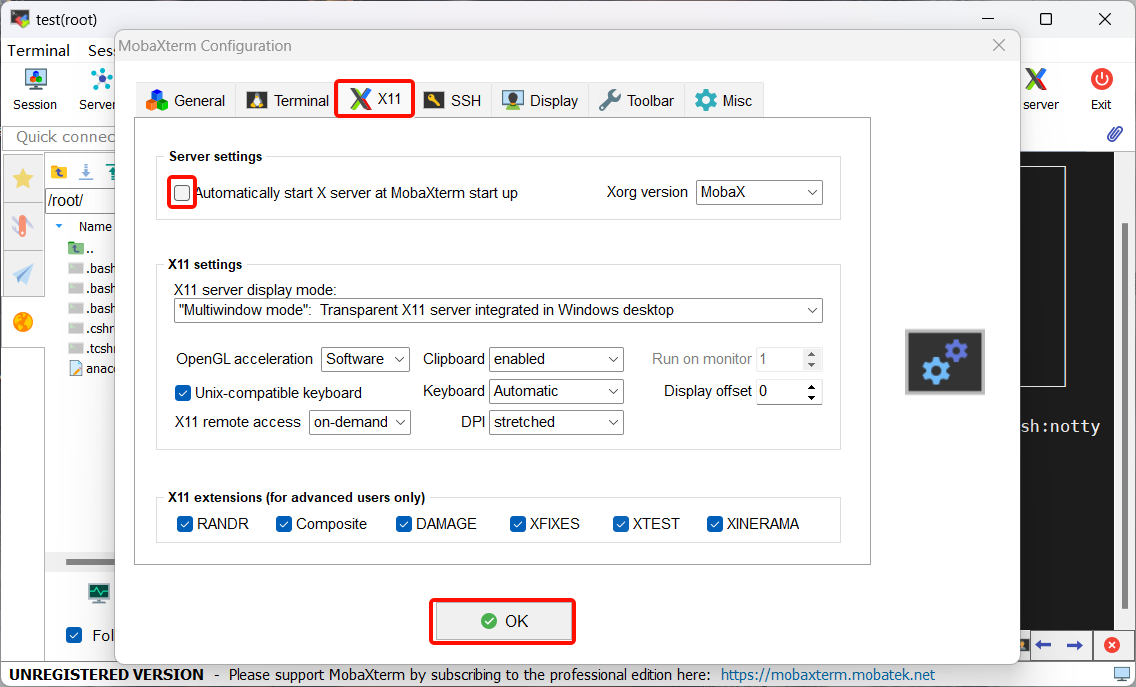Increase the Display offset value

tap(811, 386)
